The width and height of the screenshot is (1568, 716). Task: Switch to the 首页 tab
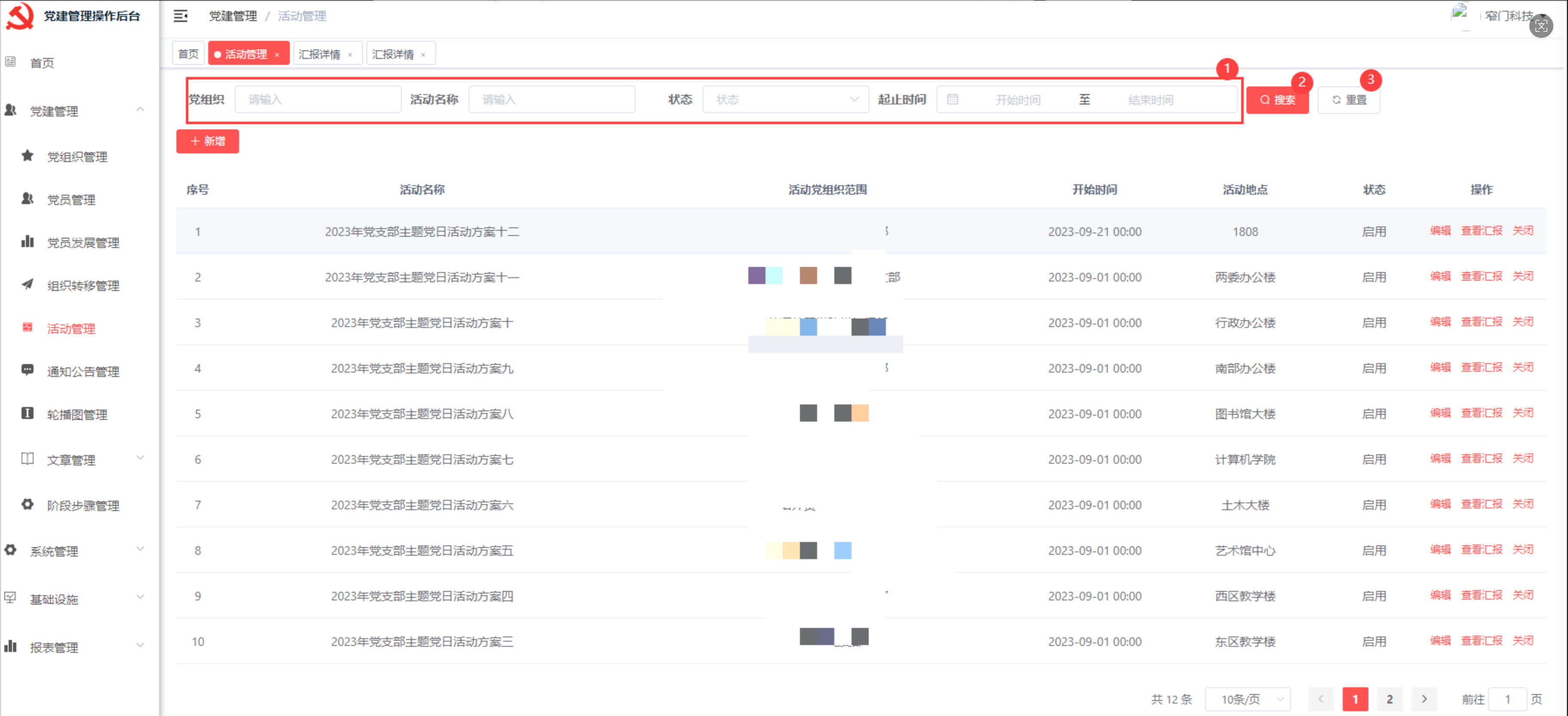click(x=188, y=54)
